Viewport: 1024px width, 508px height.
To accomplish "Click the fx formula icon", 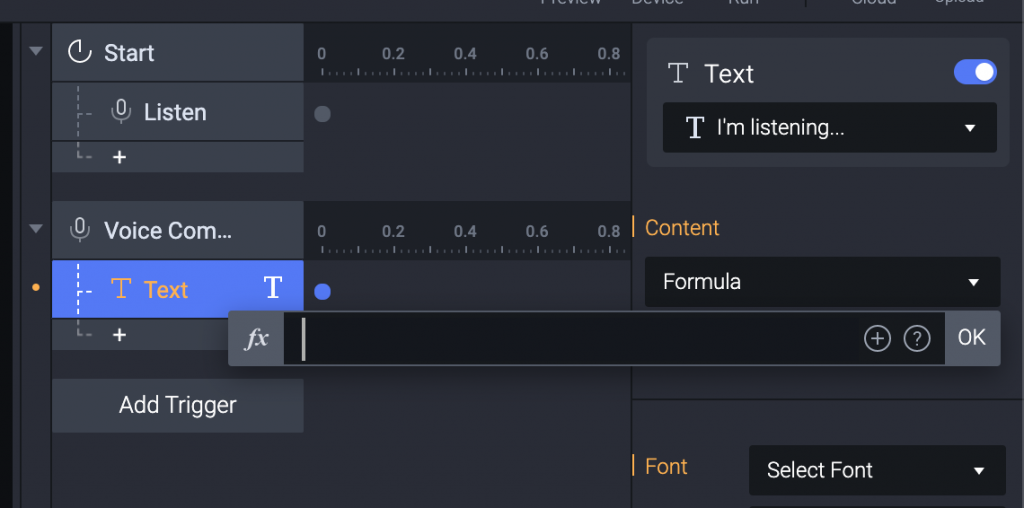I will (257, 338).
